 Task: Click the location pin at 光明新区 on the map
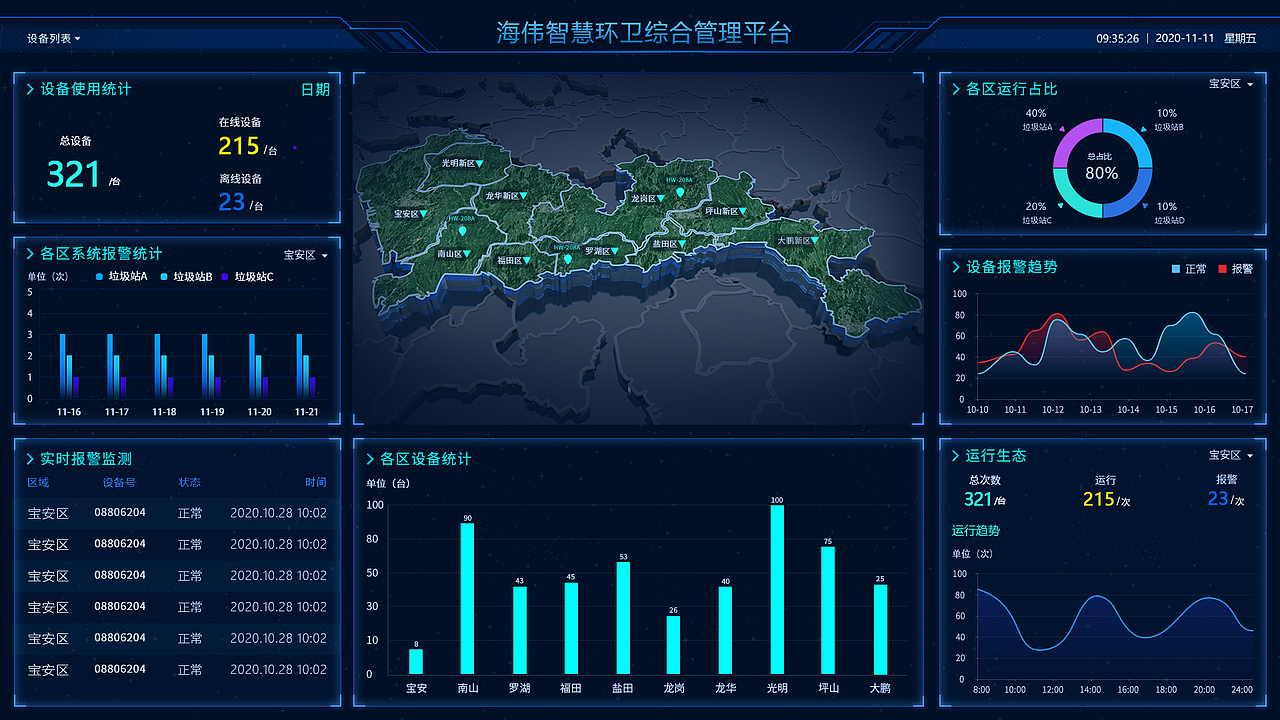pyautogui.click(x=479, y=164)
